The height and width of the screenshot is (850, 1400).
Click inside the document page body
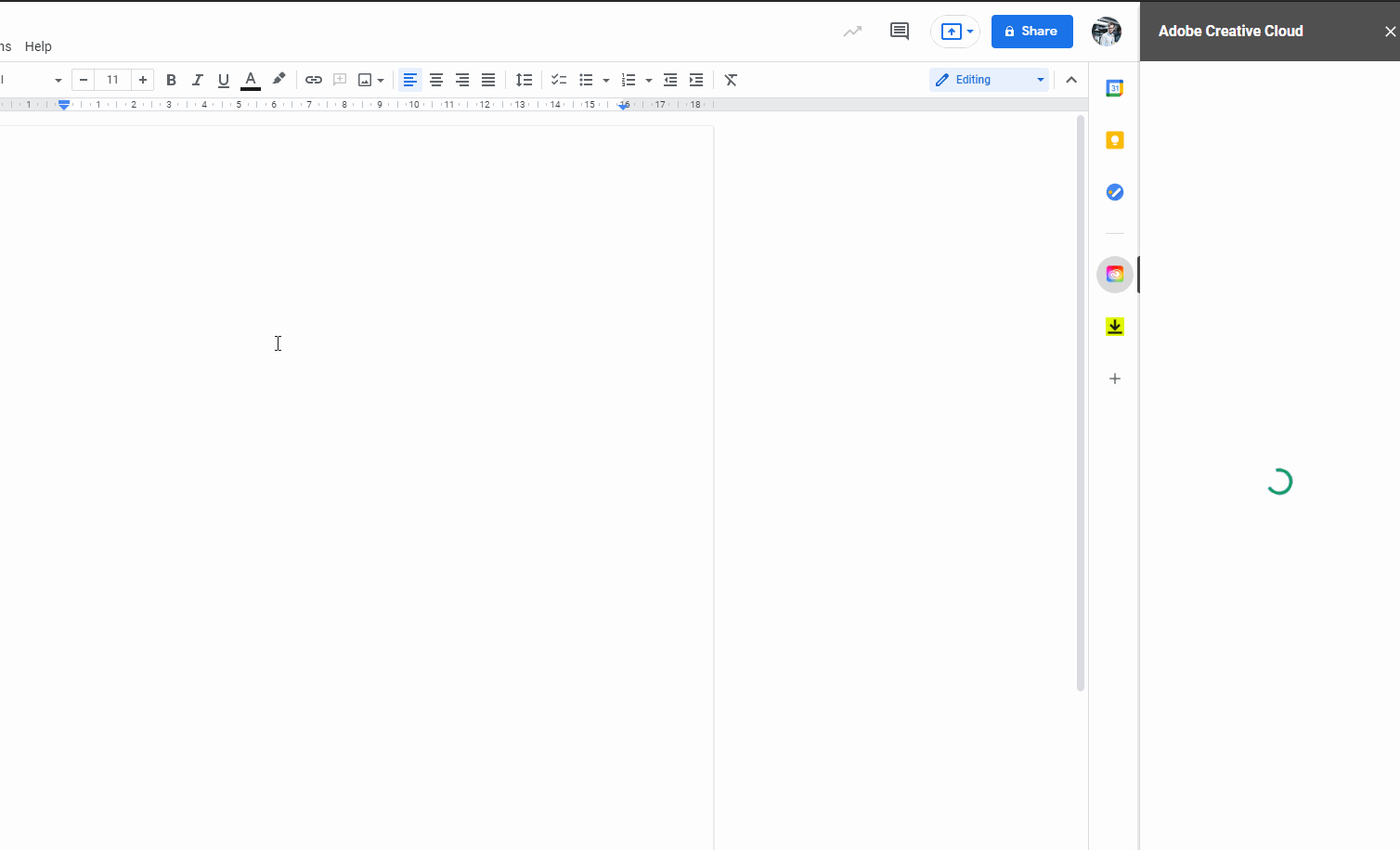356,488
